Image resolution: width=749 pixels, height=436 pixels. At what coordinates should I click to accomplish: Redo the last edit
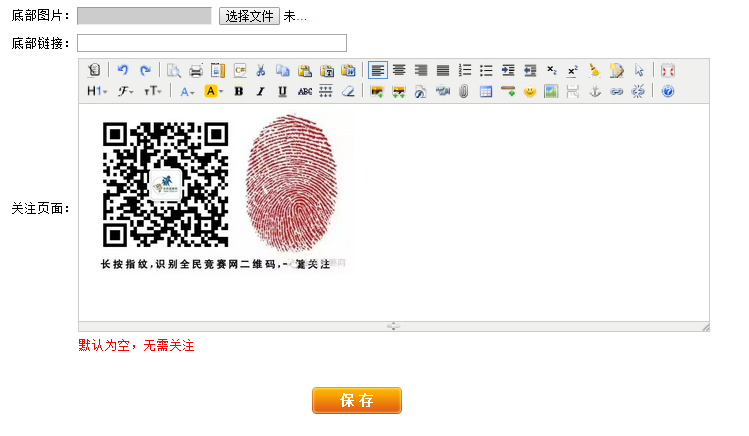click(x=145, y=70)
